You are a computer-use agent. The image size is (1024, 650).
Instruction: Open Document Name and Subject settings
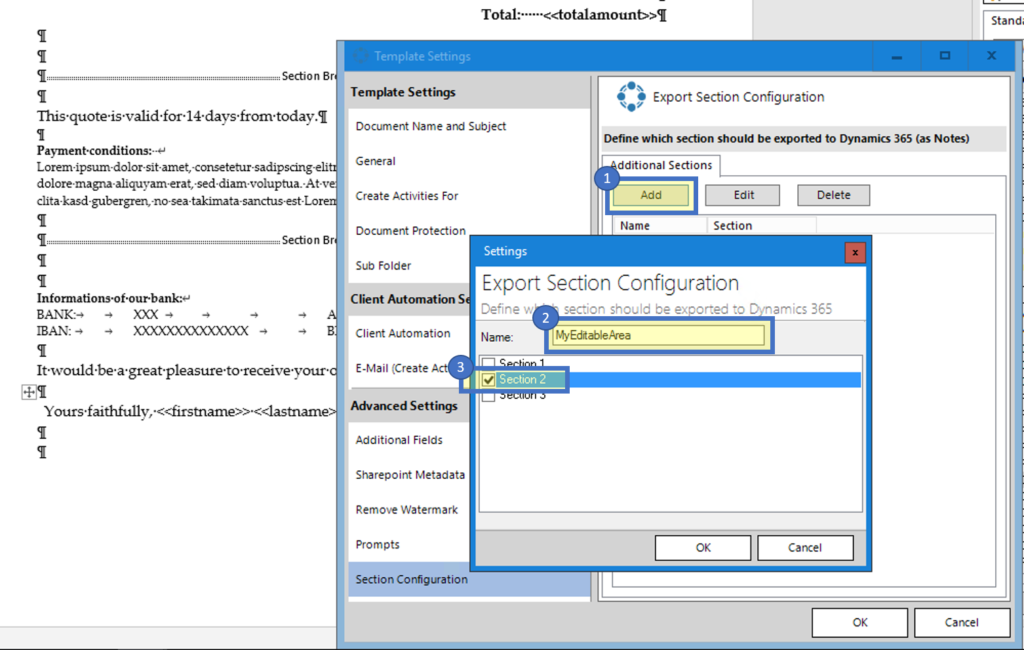click(x=430, y=126)
